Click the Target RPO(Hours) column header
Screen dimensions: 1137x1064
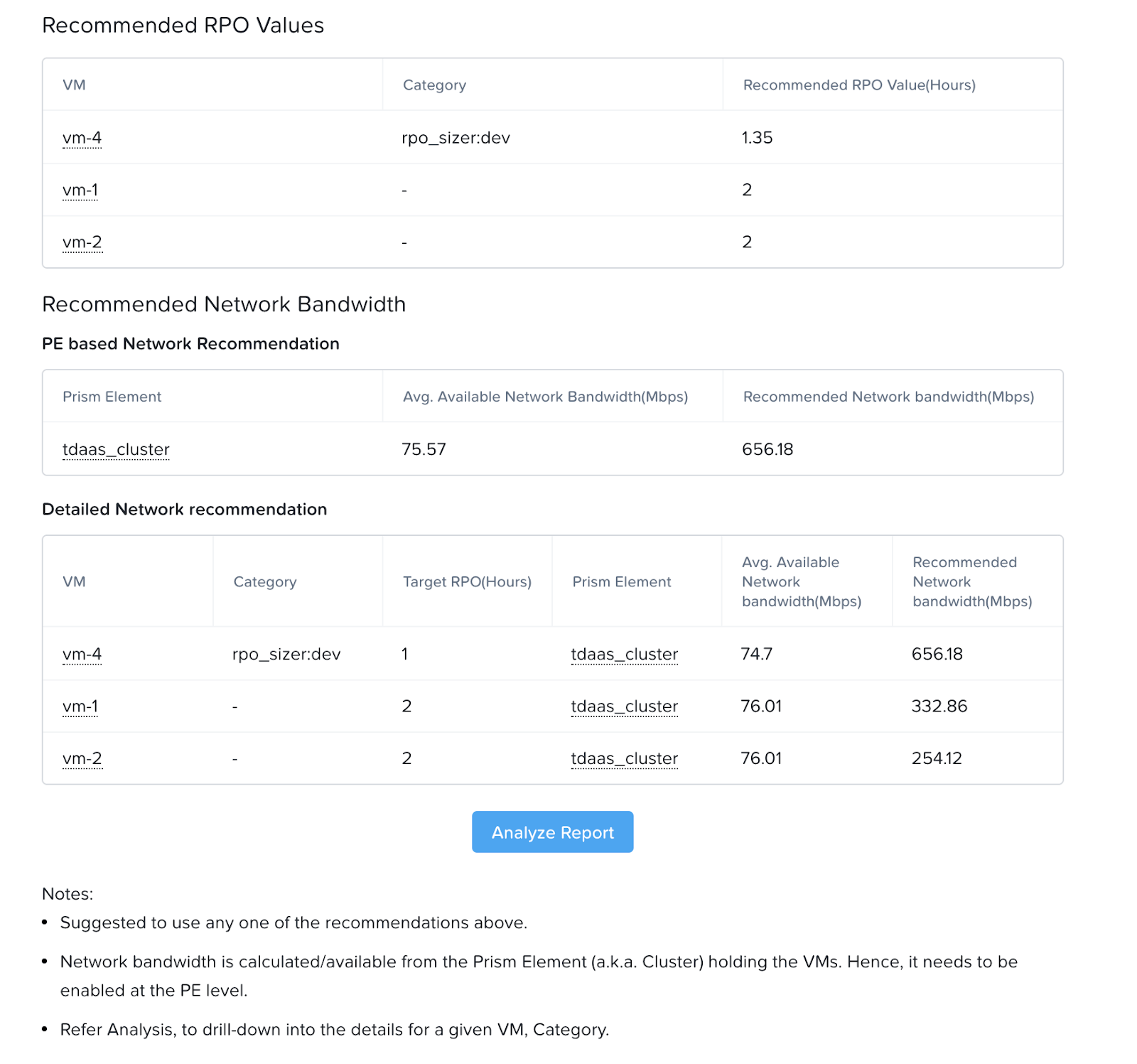467,582
